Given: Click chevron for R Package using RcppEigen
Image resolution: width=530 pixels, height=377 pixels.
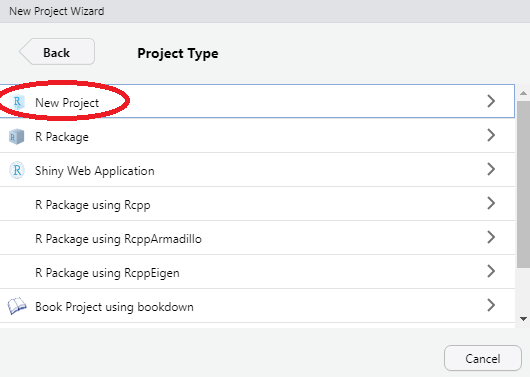Looking at the screenshot, I should 491,271.
